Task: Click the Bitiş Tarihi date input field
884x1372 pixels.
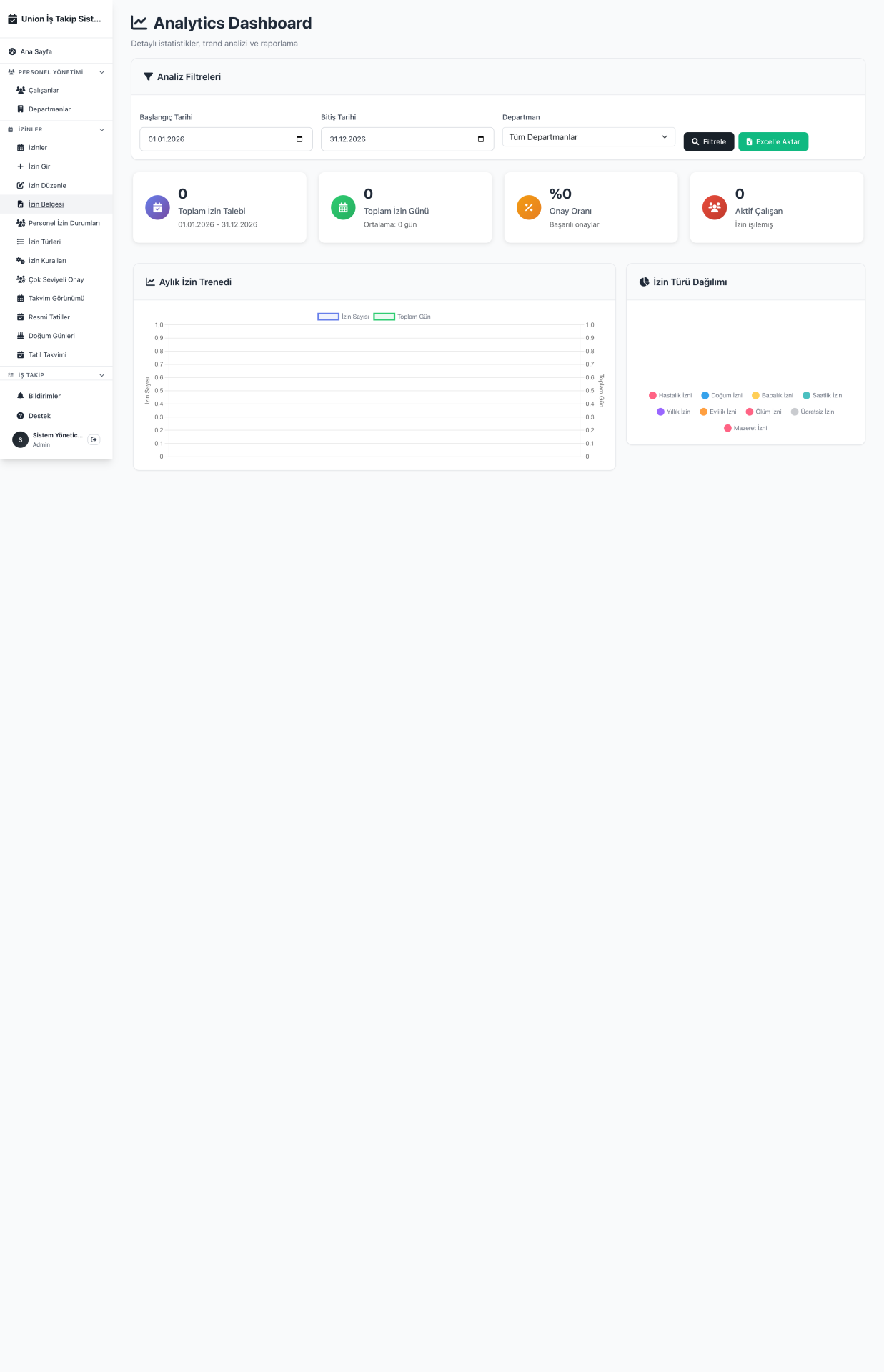Action: click(397, 139)
